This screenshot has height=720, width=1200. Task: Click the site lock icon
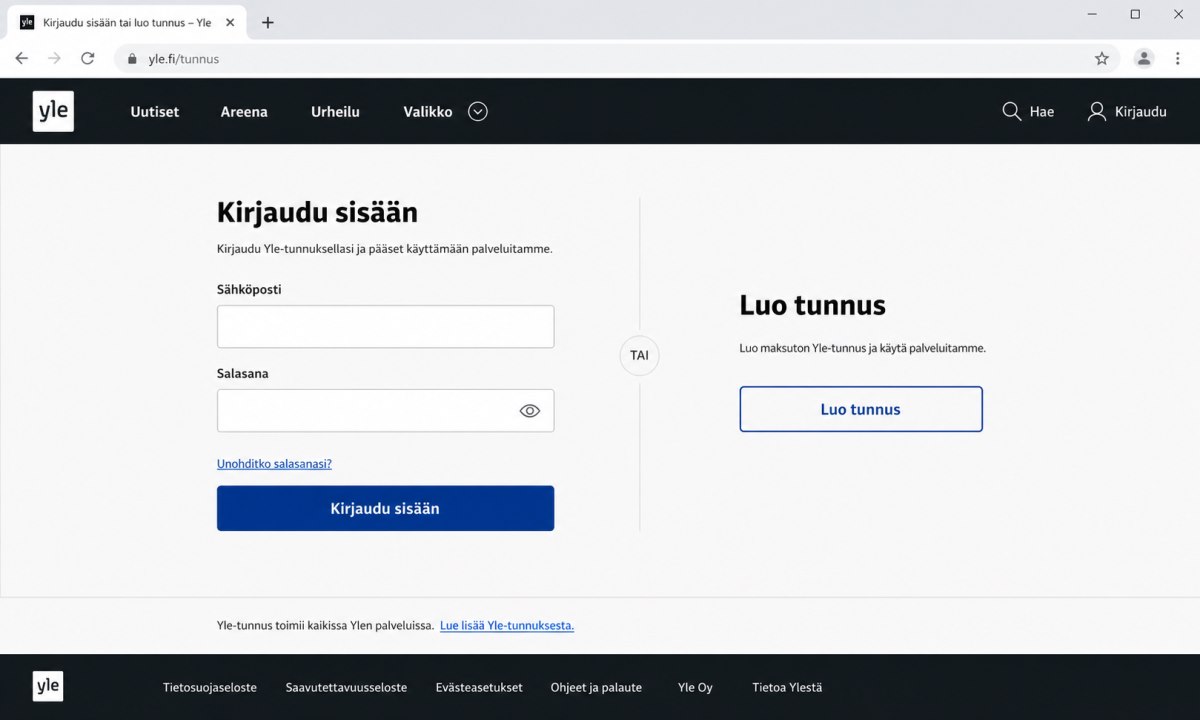[131, 59]
